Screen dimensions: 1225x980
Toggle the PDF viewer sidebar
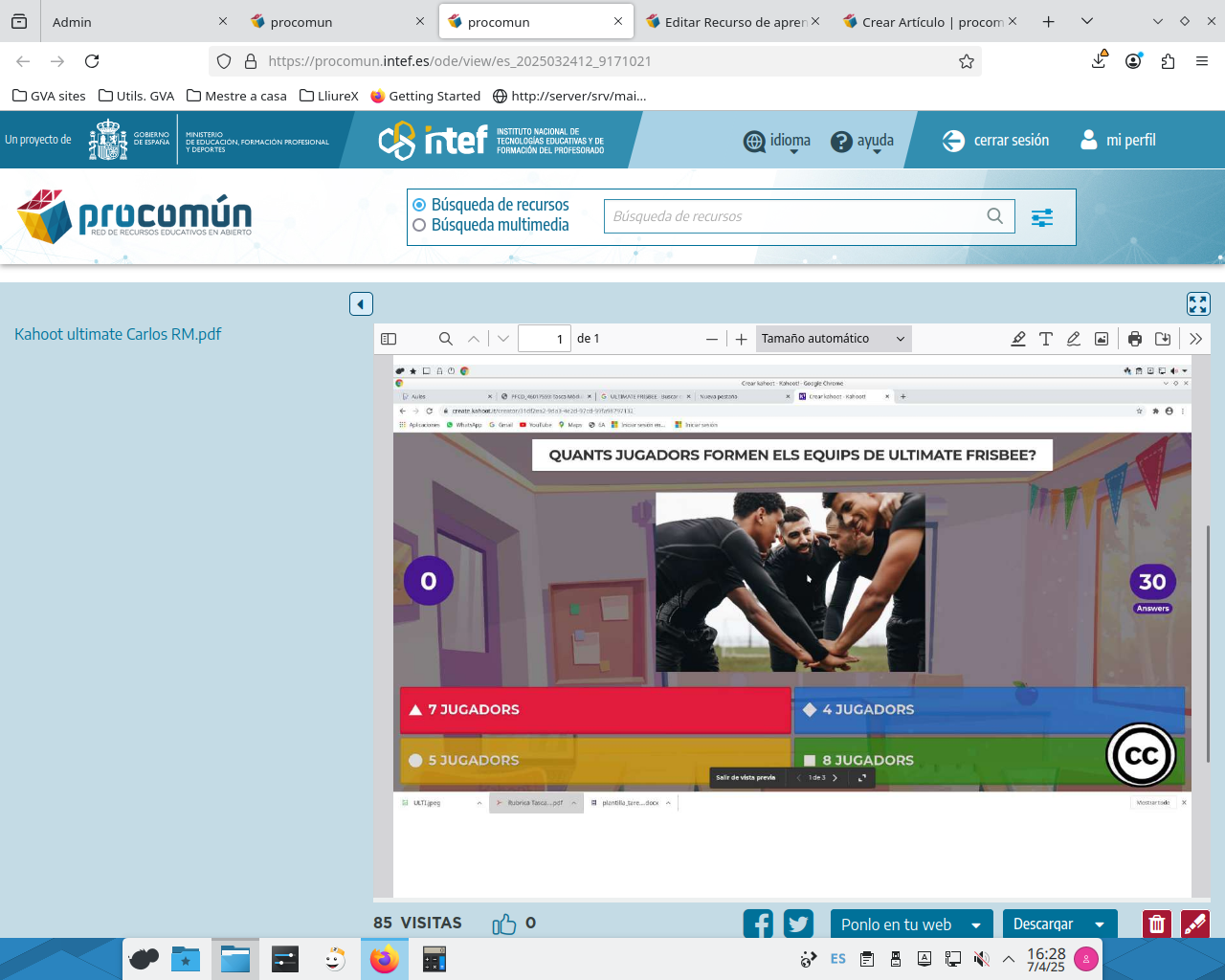coord(389,339)
